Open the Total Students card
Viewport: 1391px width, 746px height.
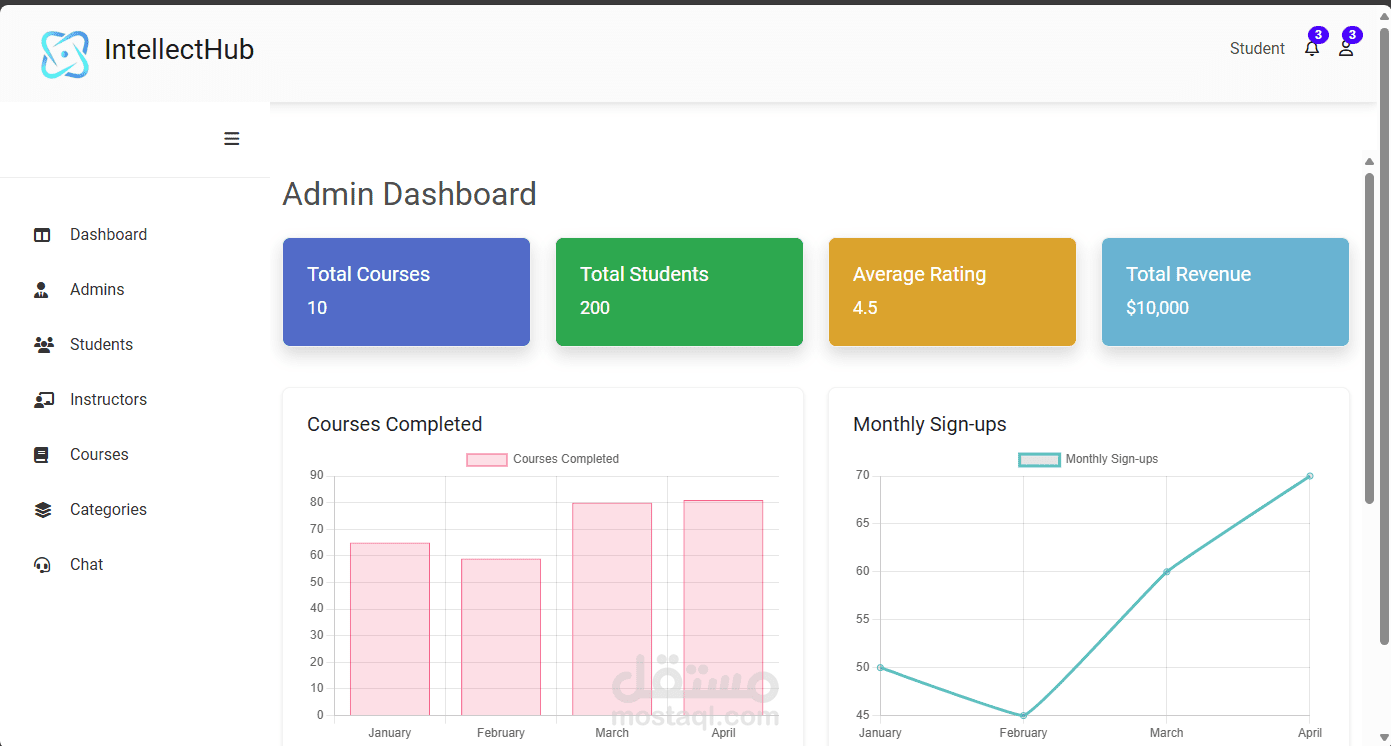click(679, 292)
